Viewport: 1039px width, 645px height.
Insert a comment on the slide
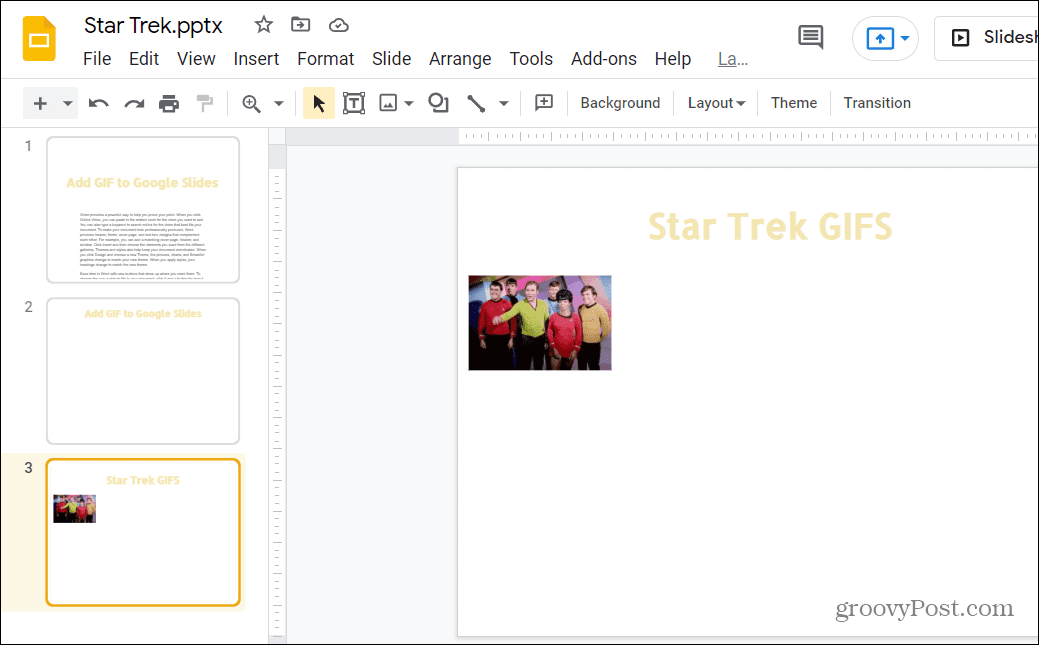click(544, 102)
